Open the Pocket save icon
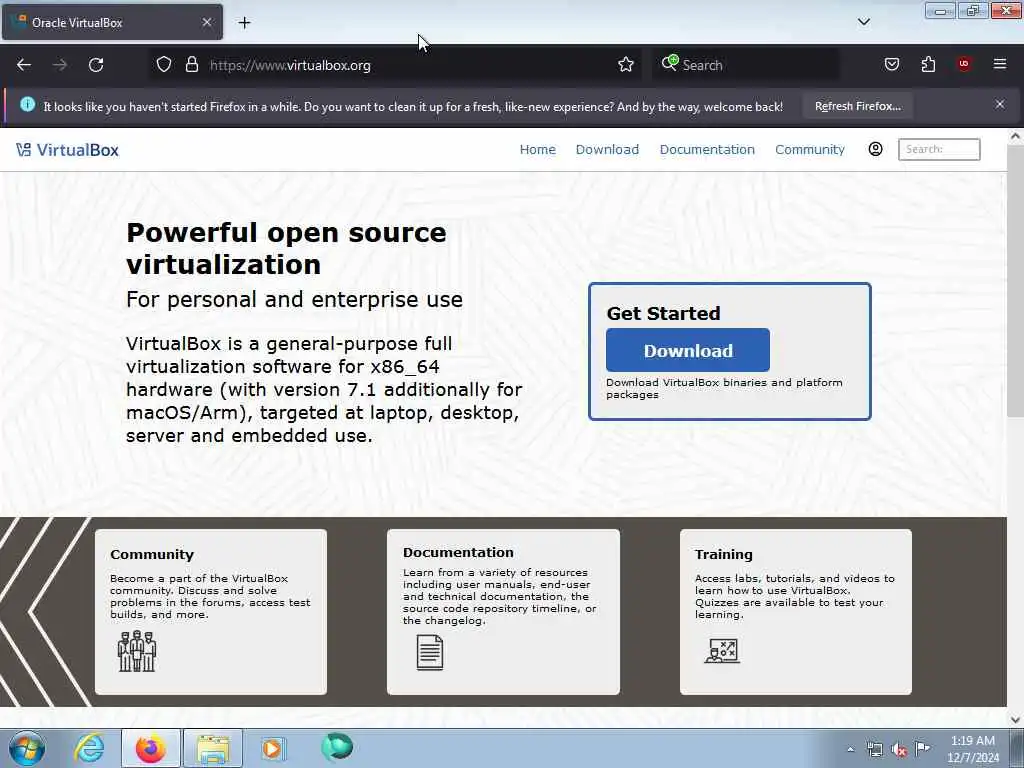 click(891, 64)
